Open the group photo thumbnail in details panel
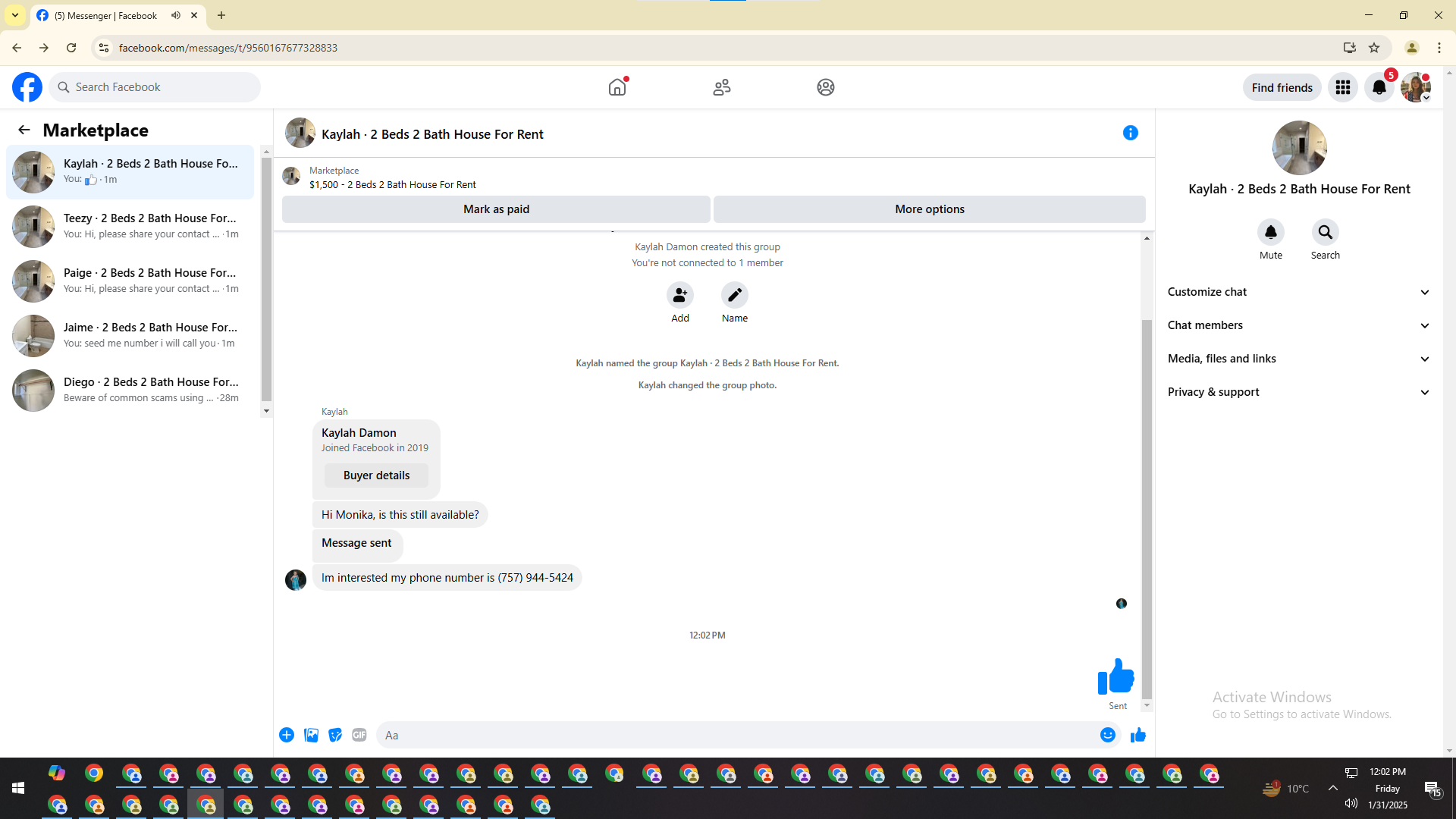Screen dimensions: 1456x819 1299,148
